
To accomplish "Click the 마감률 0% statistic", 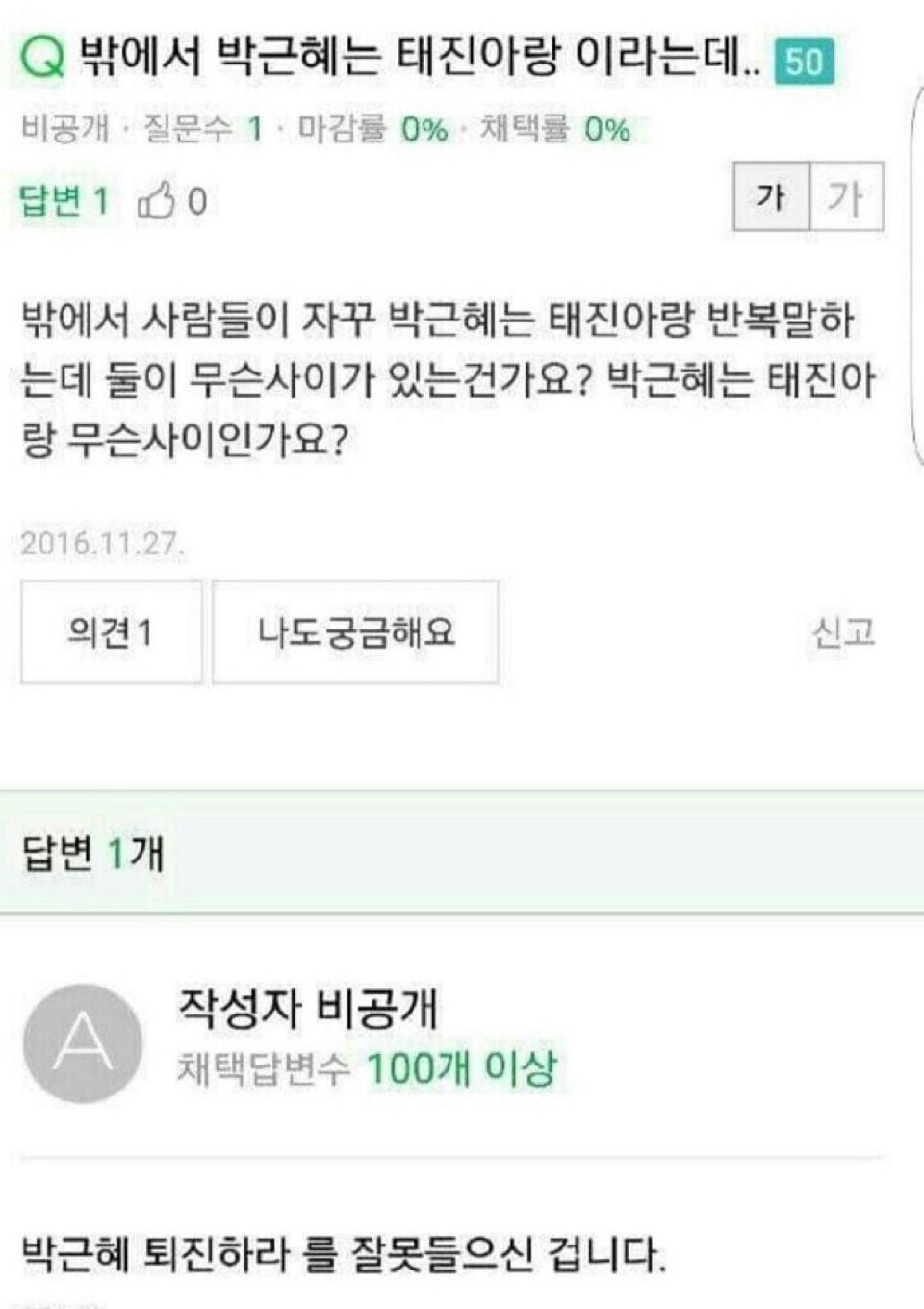I will (372, 128).
